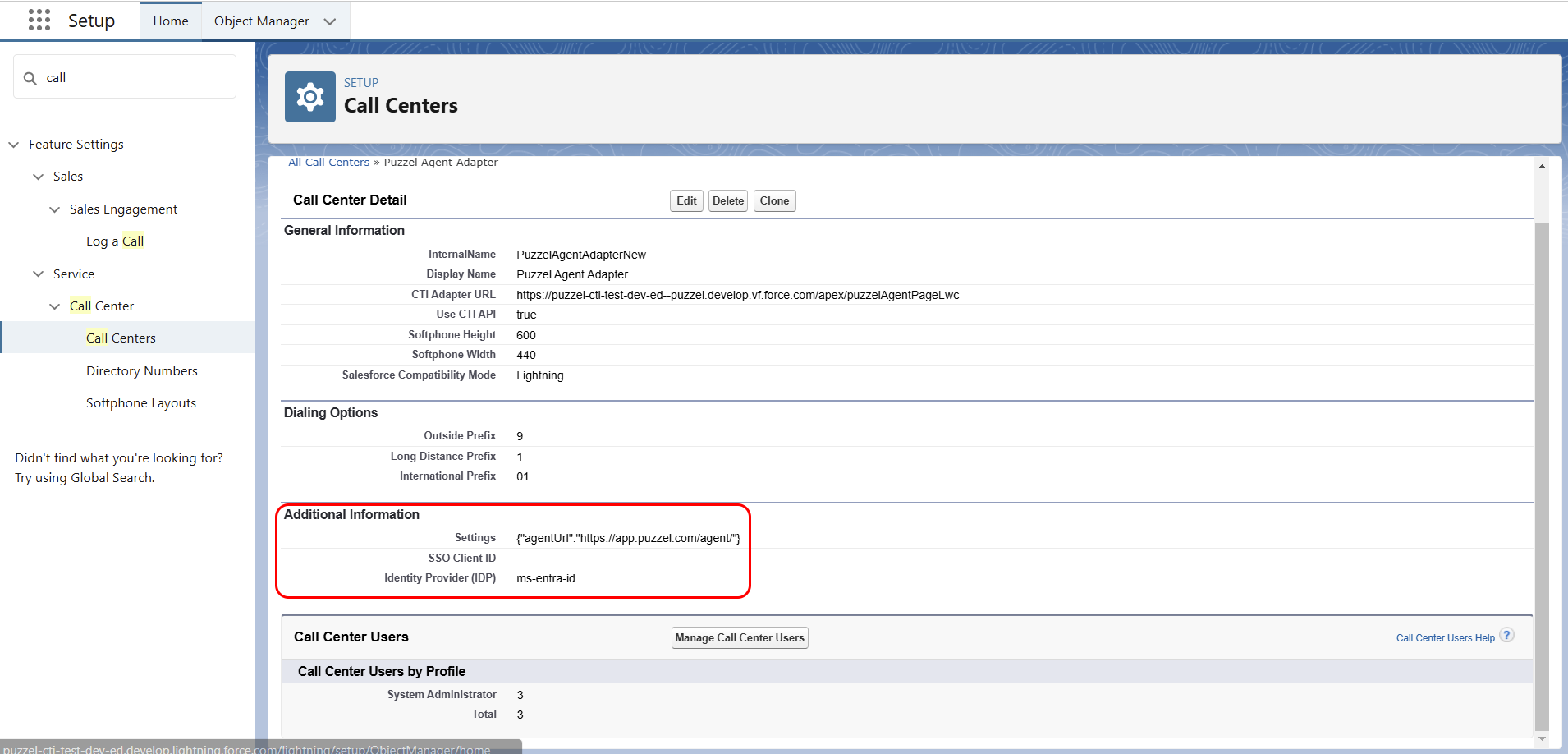1568x754 pixels.
Task: Click the Delete button
Action: (x=727, y=200)
